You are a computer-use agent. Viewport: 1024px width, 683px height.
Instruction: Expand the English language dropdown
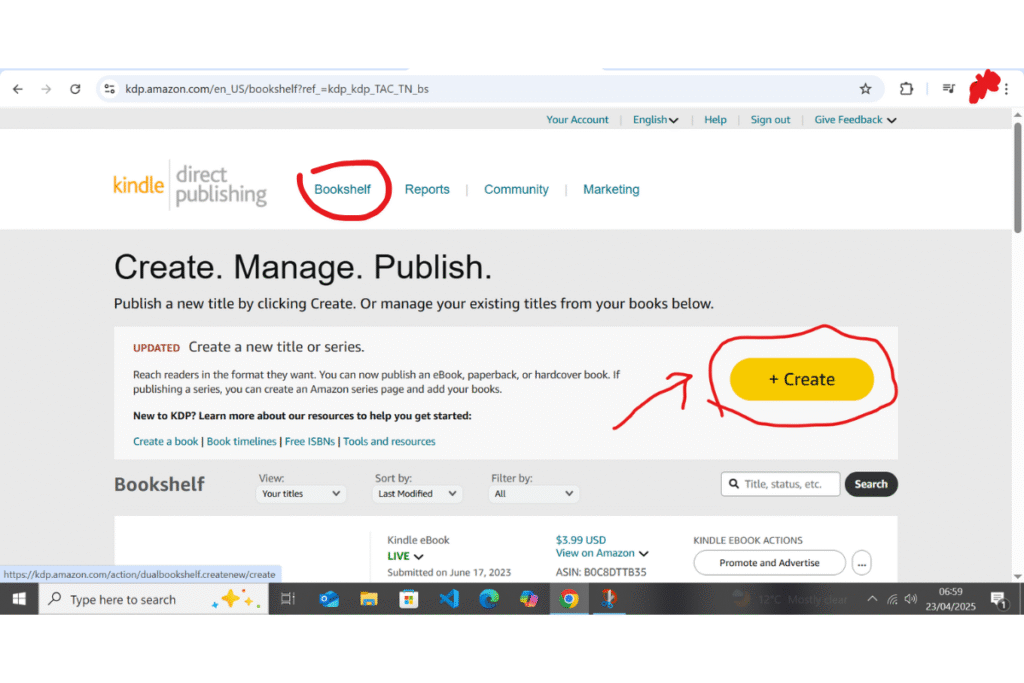[x=656, y=119]
